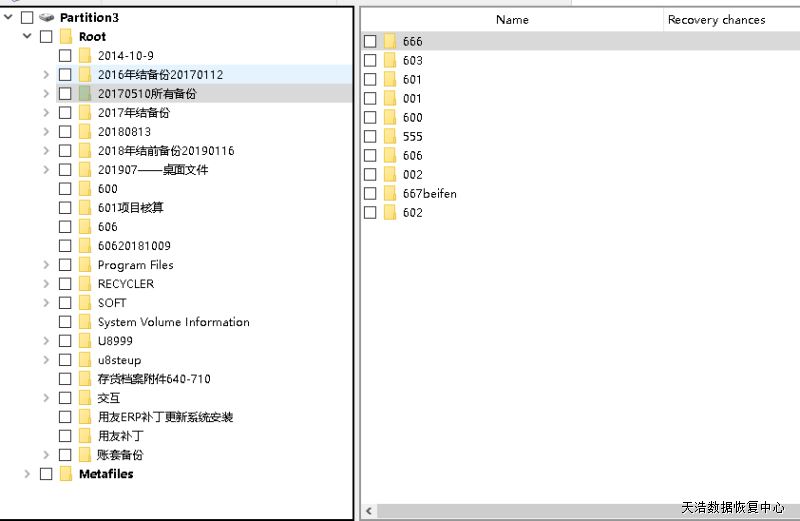Click the 667beifen folder icon

[390, 194]
